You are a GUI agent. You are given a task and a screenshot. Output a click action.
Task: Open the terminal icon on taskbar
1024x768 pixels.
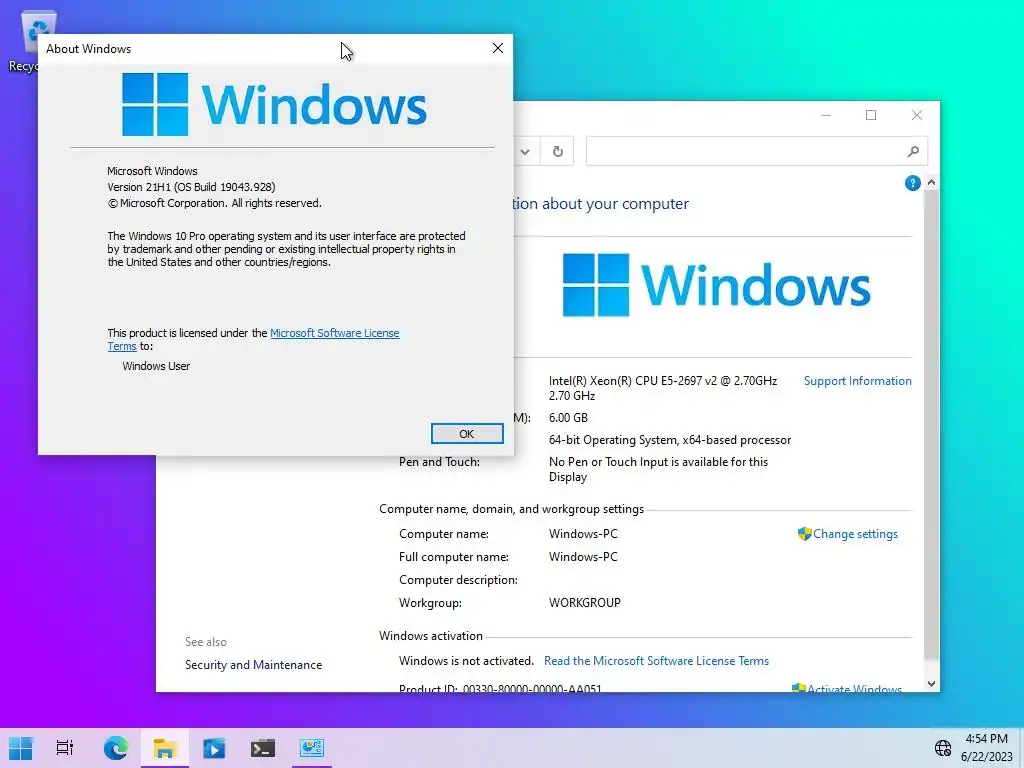point(263,748)
